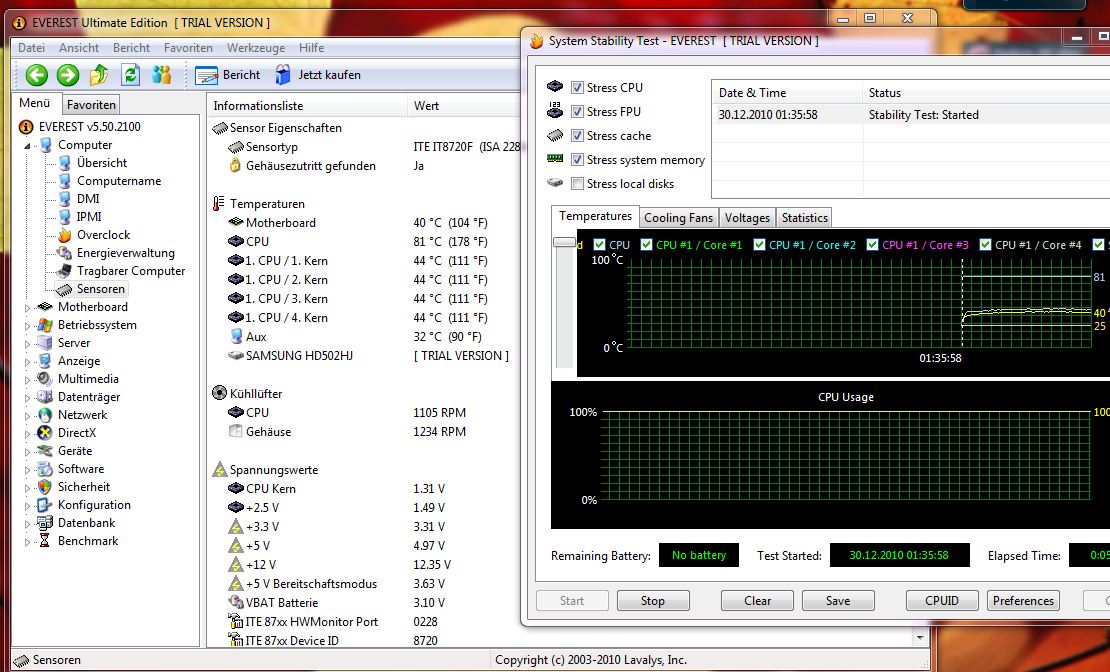Screen dimensions: 1110x672
Task: Enable the Stress local disks checkbox
Action: (578, 184)
